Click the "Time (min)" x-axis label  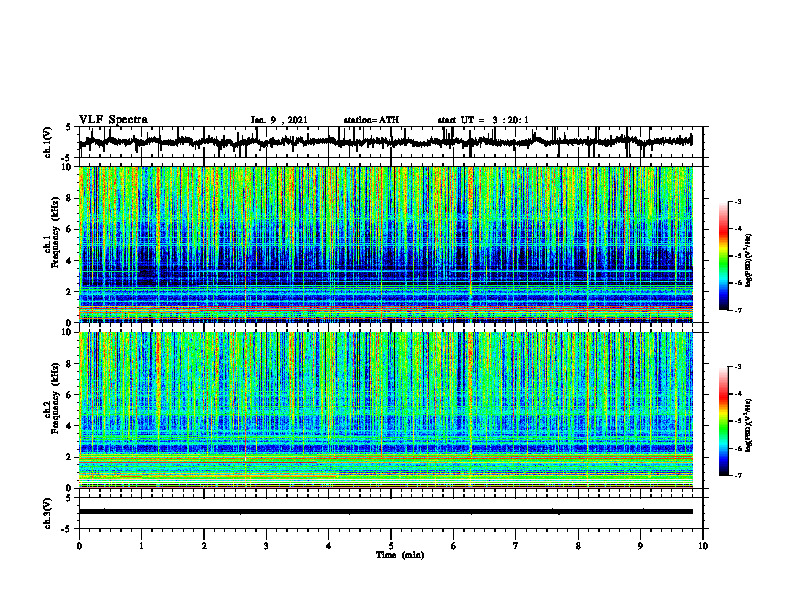click(x=400, y=555)
